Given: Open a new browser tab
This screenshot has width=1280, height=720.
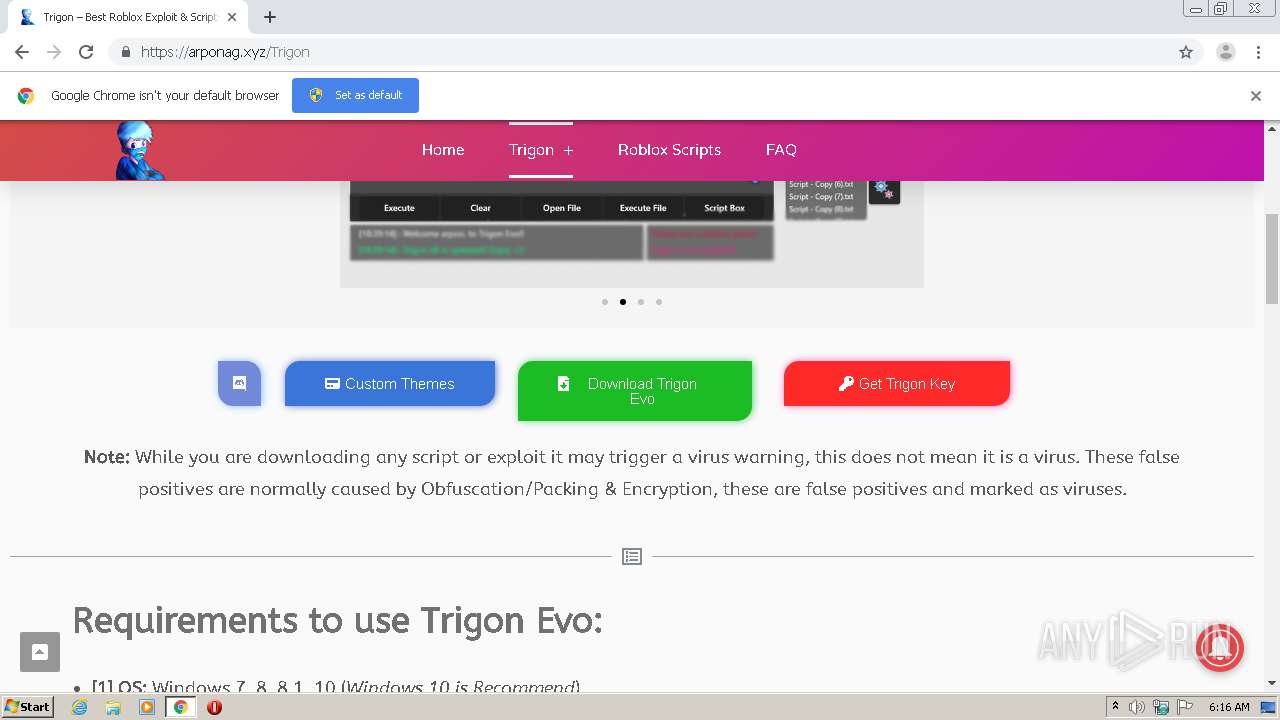Looking at the screenshot, I should click(270, 17).
